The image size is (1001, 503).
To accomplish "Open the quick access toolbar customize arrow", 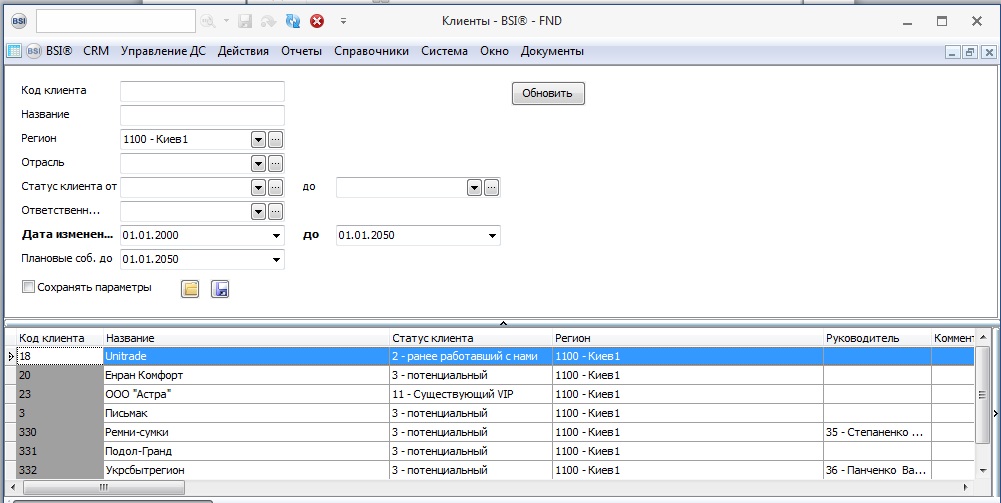I will tap(343, 20).
